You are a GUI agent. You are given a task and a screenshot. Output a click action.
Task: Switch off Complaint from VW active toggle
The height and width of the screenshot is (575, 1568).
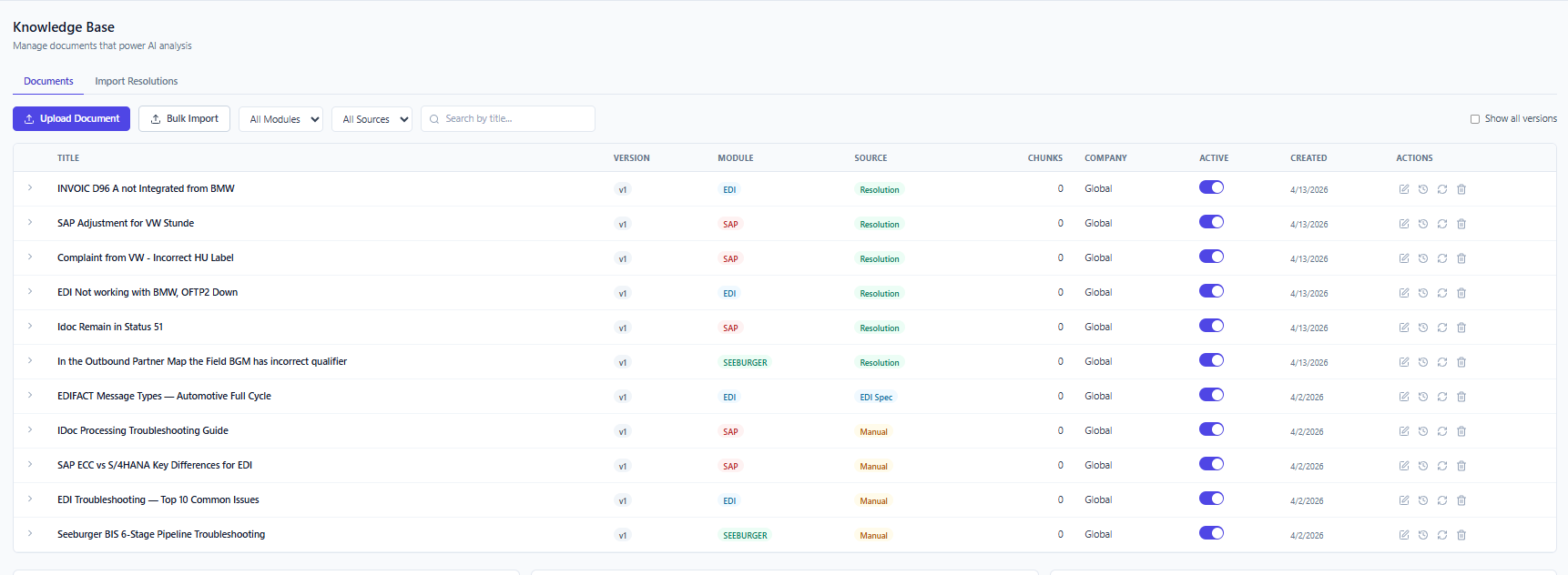click(x=1211, y=257)
